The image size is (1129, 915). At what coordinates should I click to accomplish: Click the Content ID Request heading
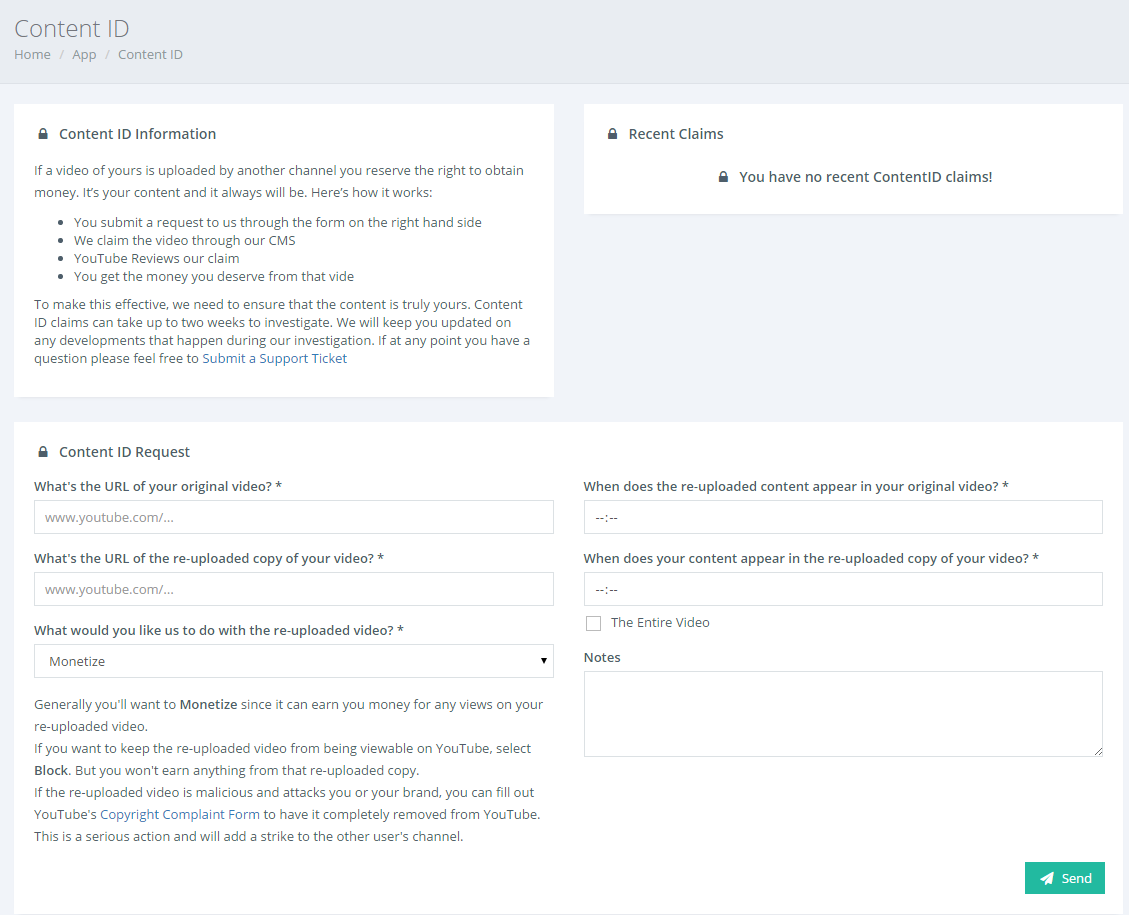click(125, 452)
